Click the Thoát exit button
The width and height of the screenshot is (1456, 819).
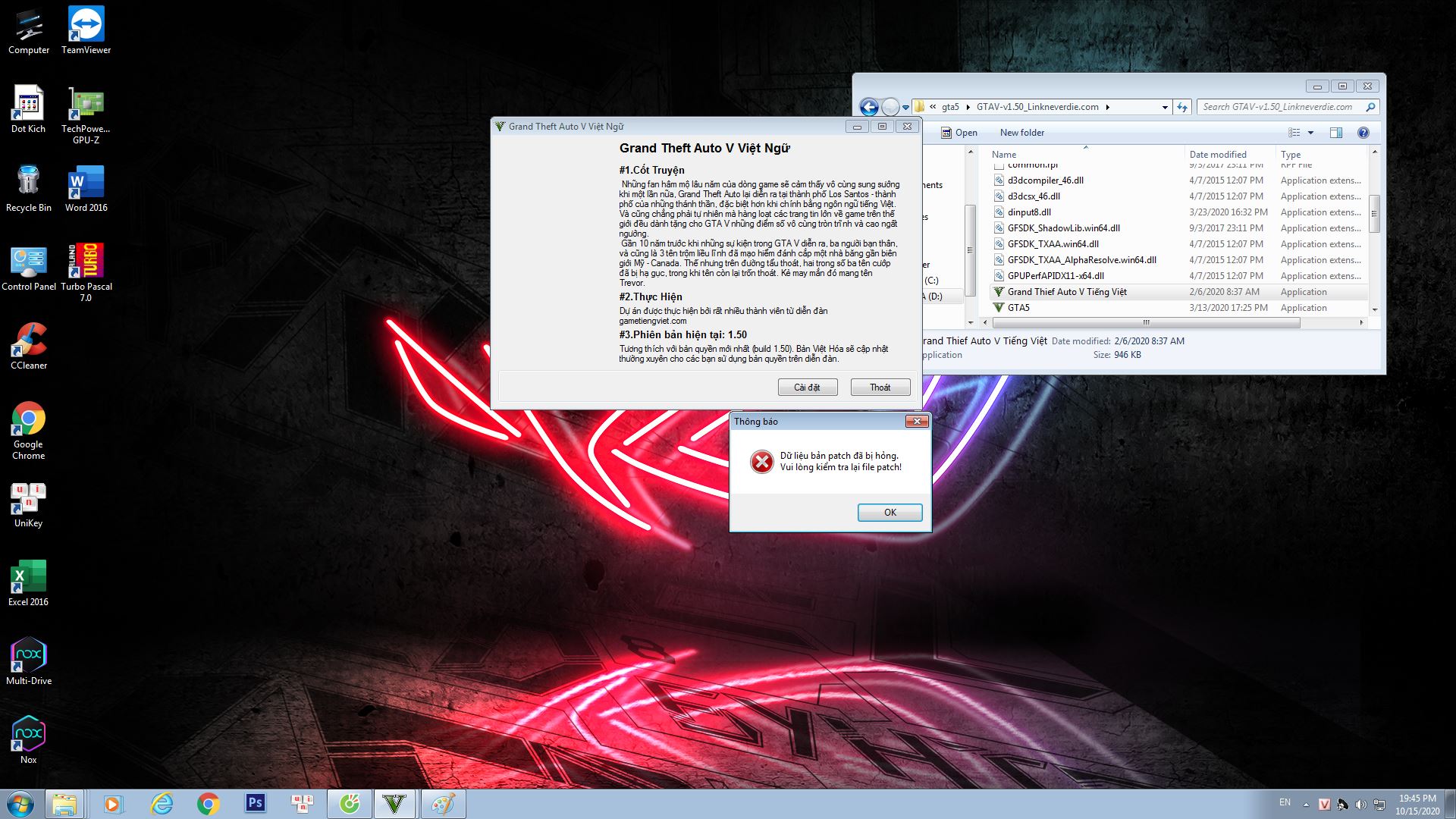(x=880, y=388)
